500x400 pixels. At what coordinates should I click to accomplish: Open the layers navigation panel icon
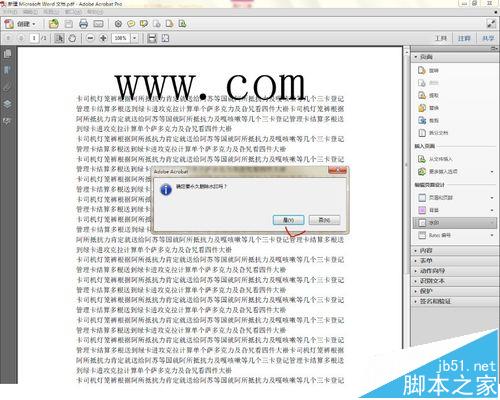coord(7,104)
